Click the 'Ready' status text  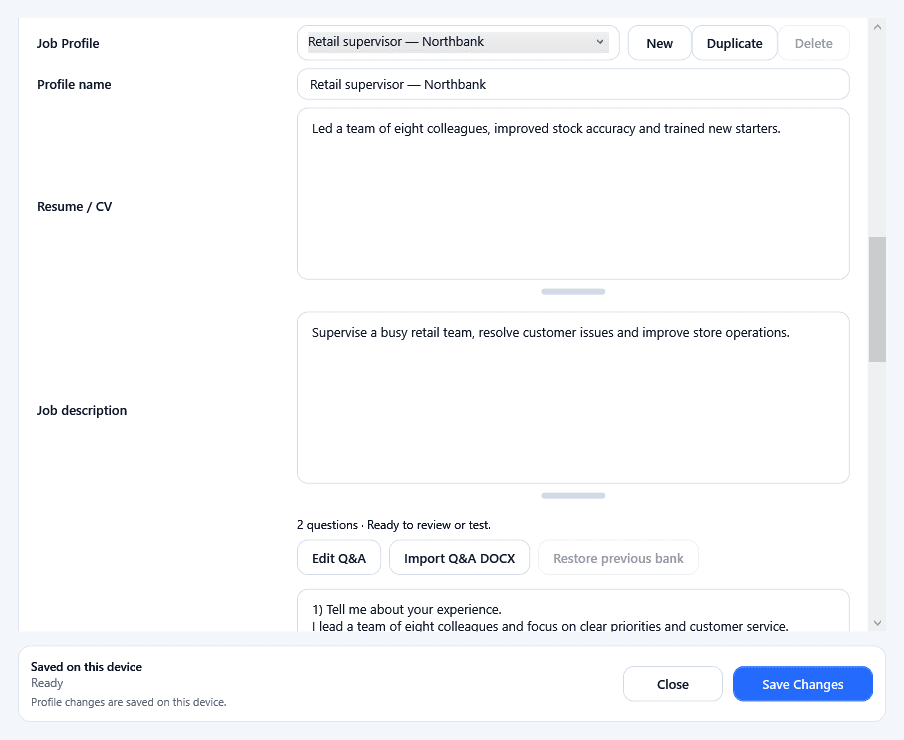[x=47, y=683]
